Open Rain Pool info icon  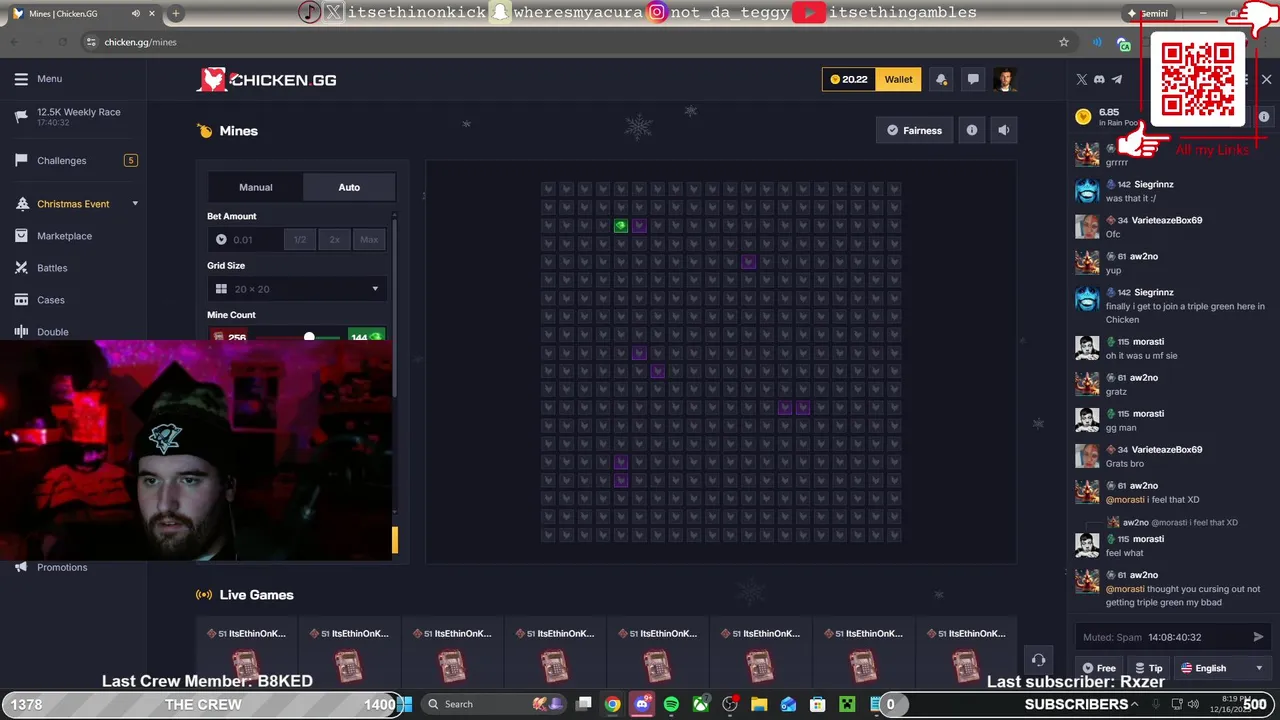click(x=1263, y=117)
